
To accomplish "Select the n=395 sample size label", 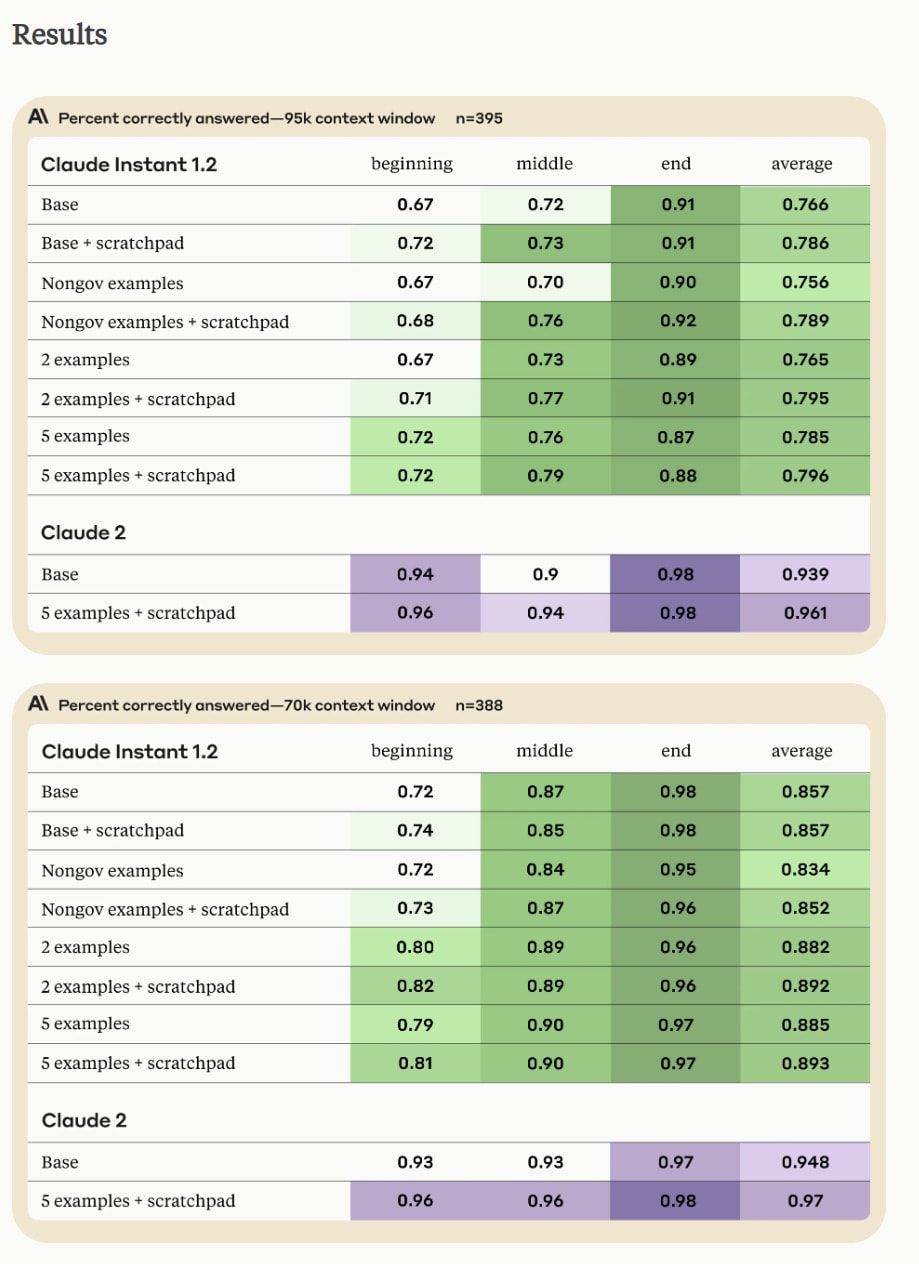I will [478, 118].
